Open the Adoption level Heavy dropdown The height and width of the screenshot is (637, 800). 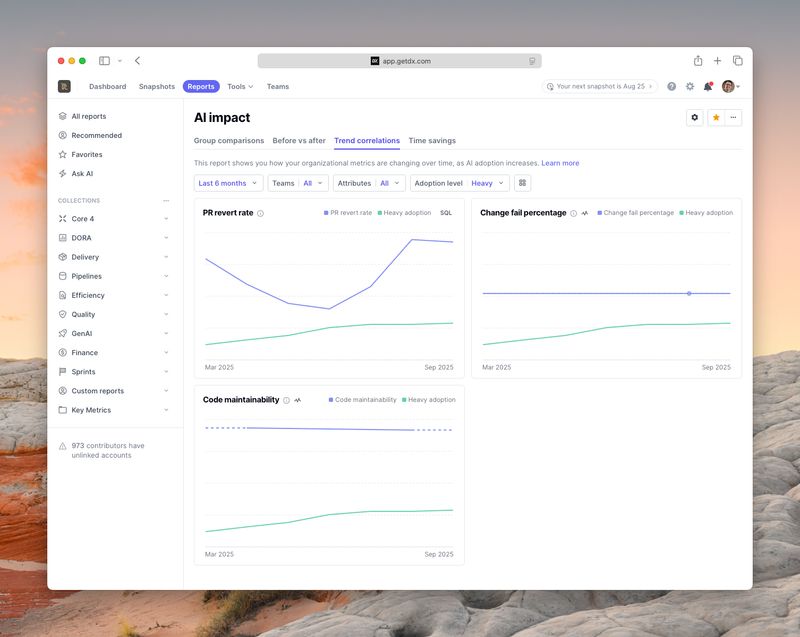(460, 183)
